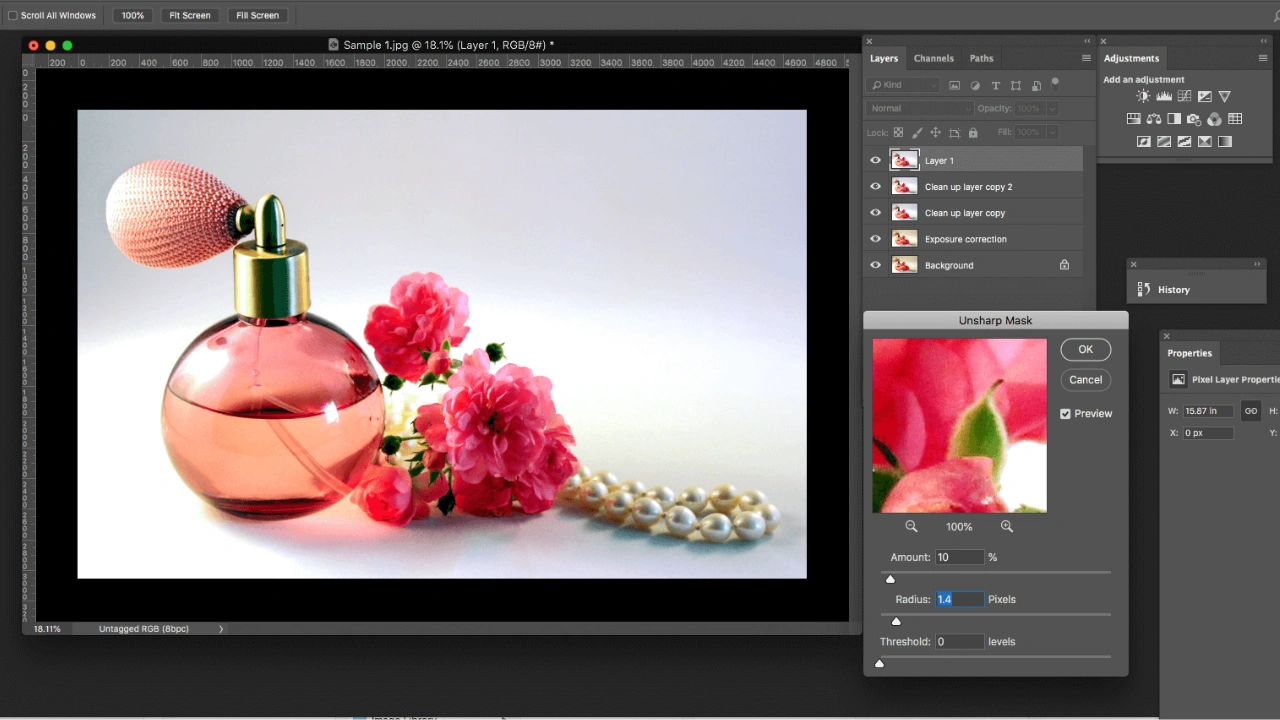
Task: Click the Lock All padlock icon
Action: point(972,132)
